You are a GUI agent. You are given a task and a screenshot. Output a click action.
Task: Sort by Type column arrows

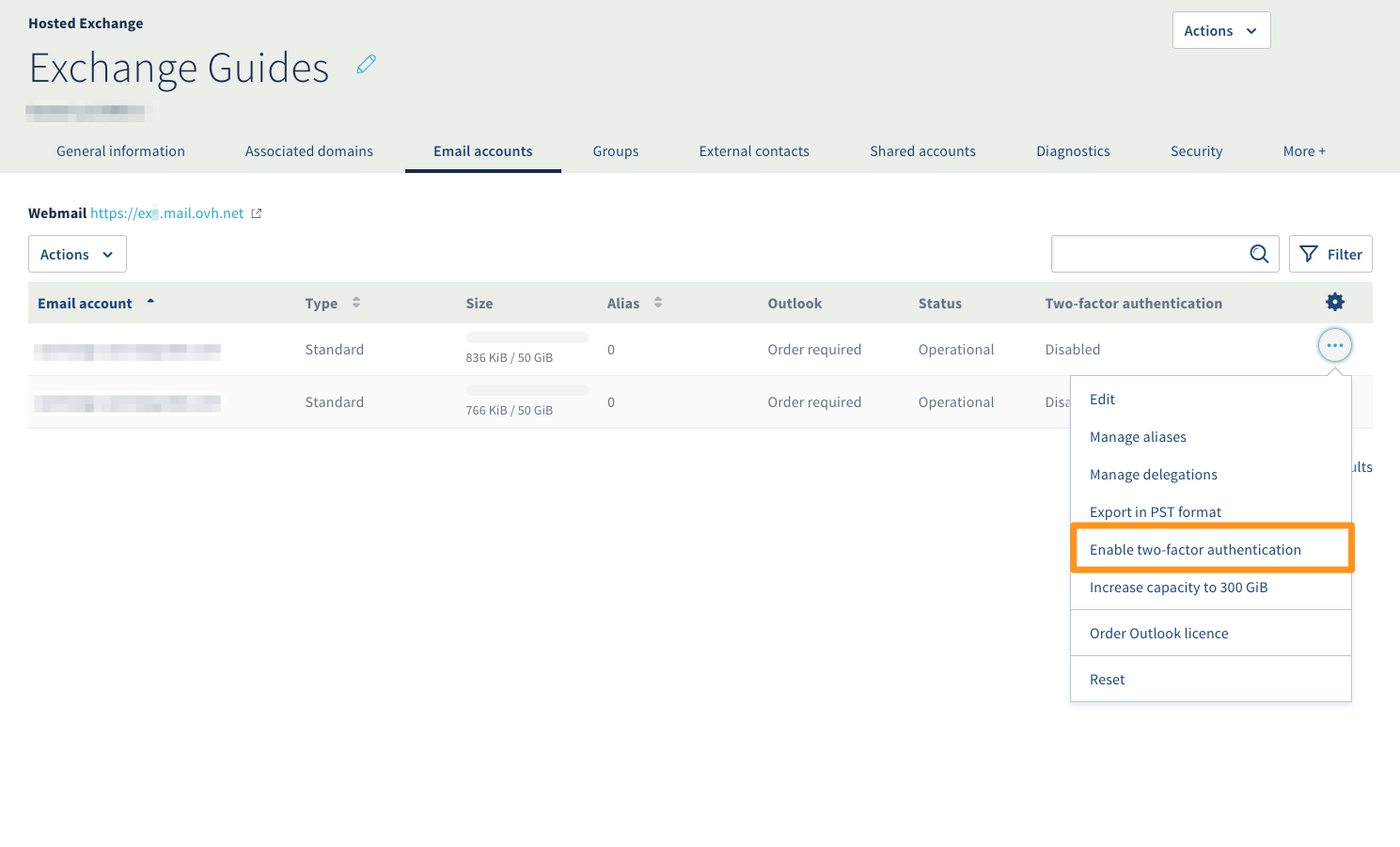tap(356, 303)
